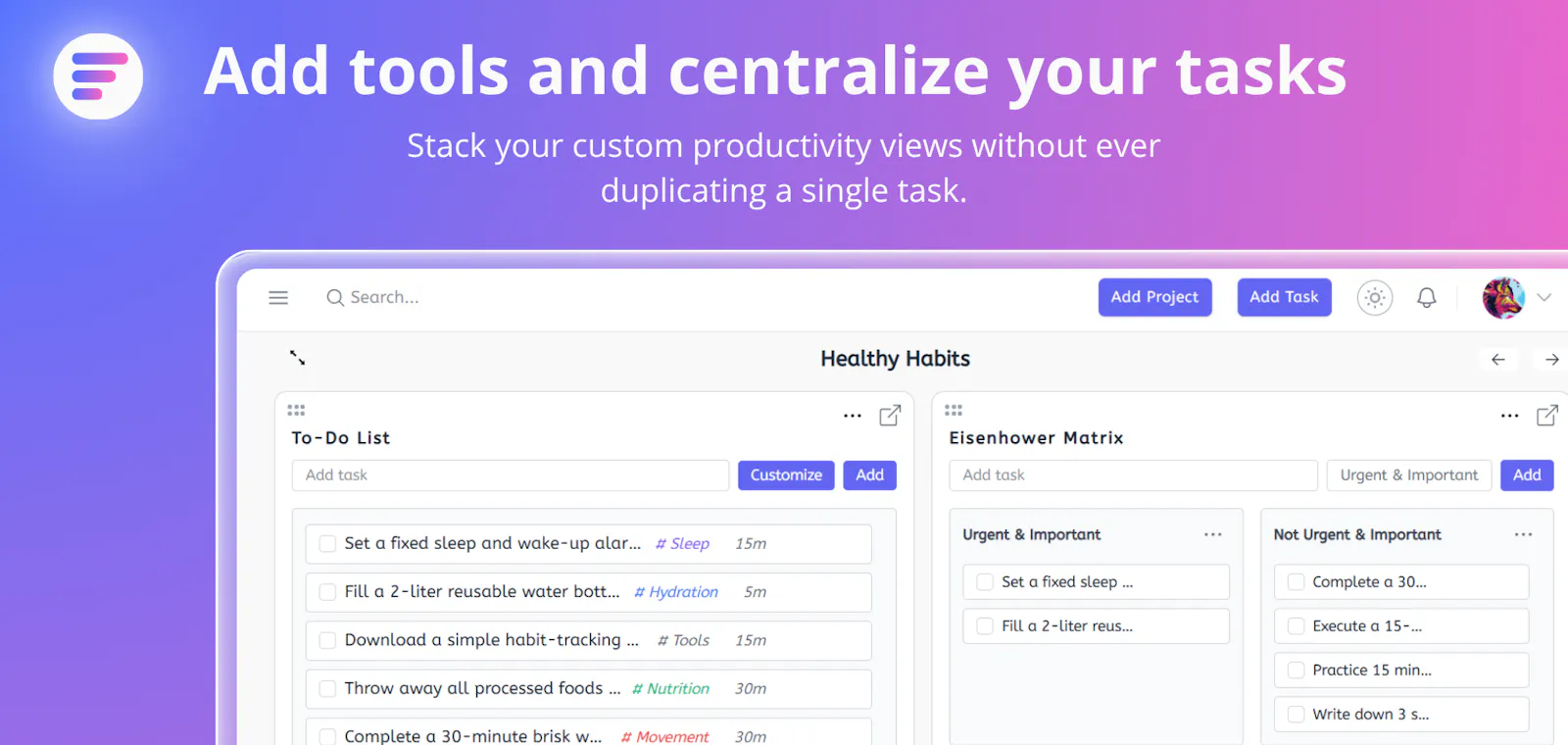1568x745 pixels.
Task: Click Customize in To-Do List
Action: [786, 475]
